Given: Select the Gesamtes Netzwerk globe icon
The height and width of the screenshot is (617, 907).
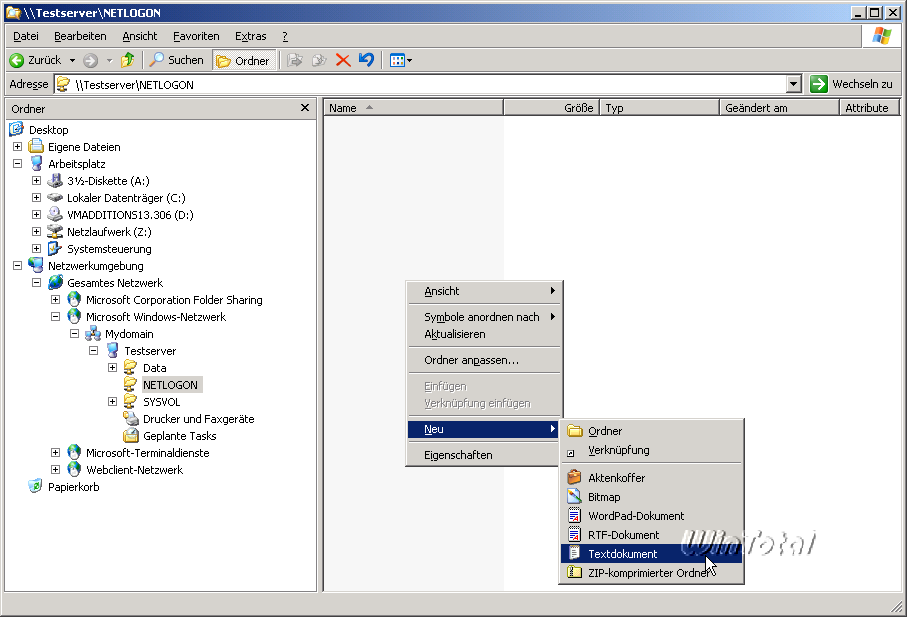Looking at the screenshot, I should [x=56, y=283].
